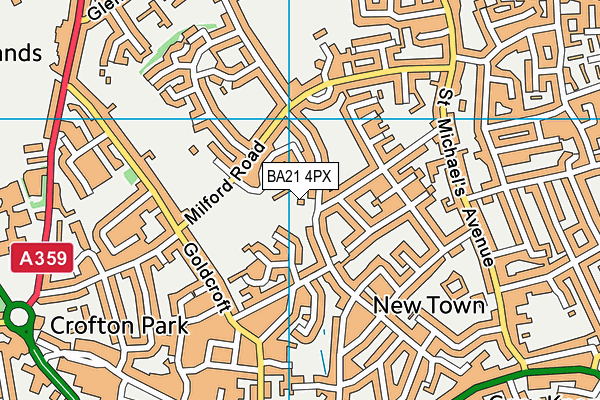Click the green park strip near top
Image resolution: width=600 pixels, height=400 pixels.
click(x=175, y=47)
